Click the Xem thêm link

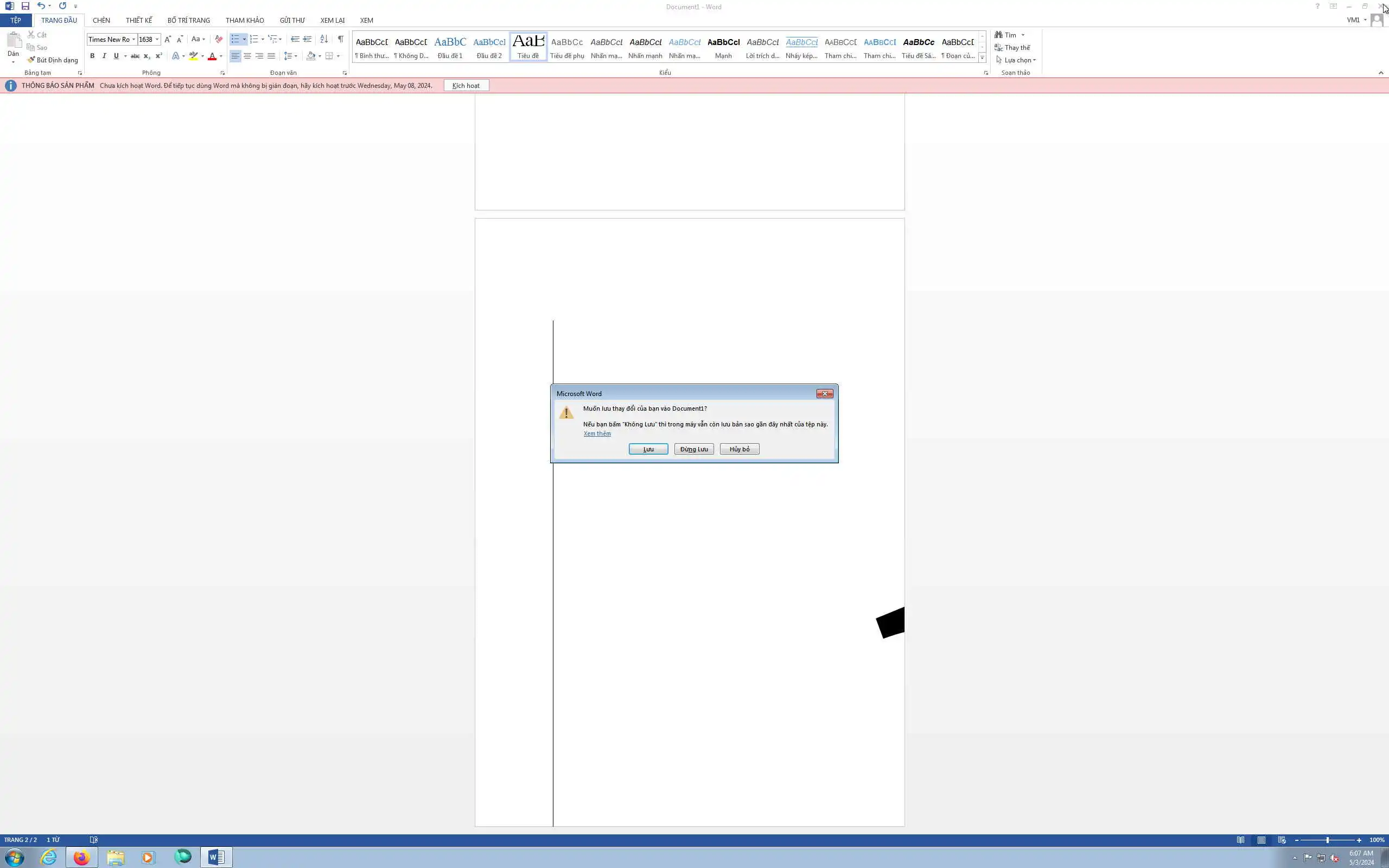[x=597, y=433]
